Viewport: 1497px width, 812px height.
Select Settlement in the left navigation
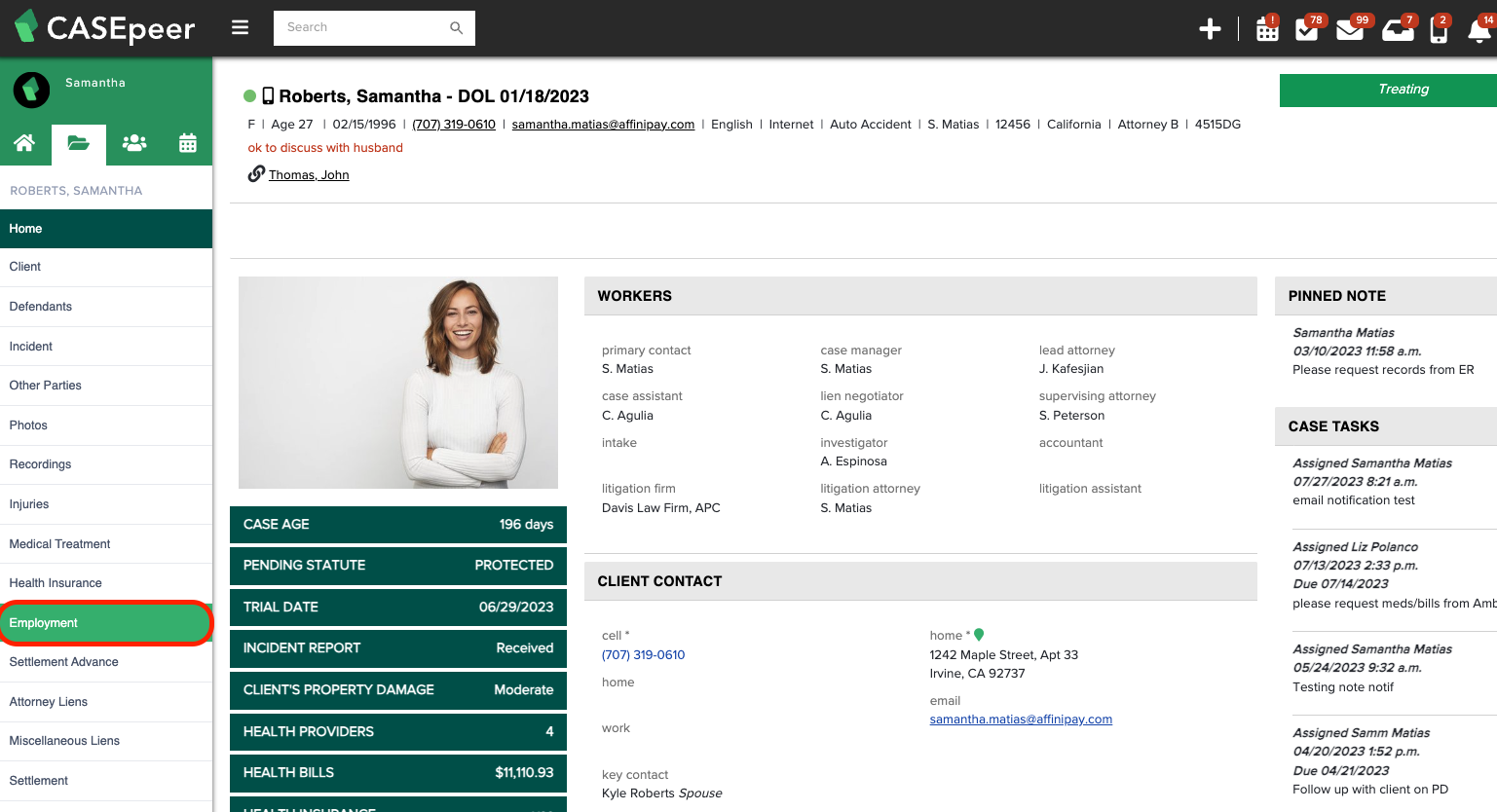pyautogui.click(x=37, y=780)
